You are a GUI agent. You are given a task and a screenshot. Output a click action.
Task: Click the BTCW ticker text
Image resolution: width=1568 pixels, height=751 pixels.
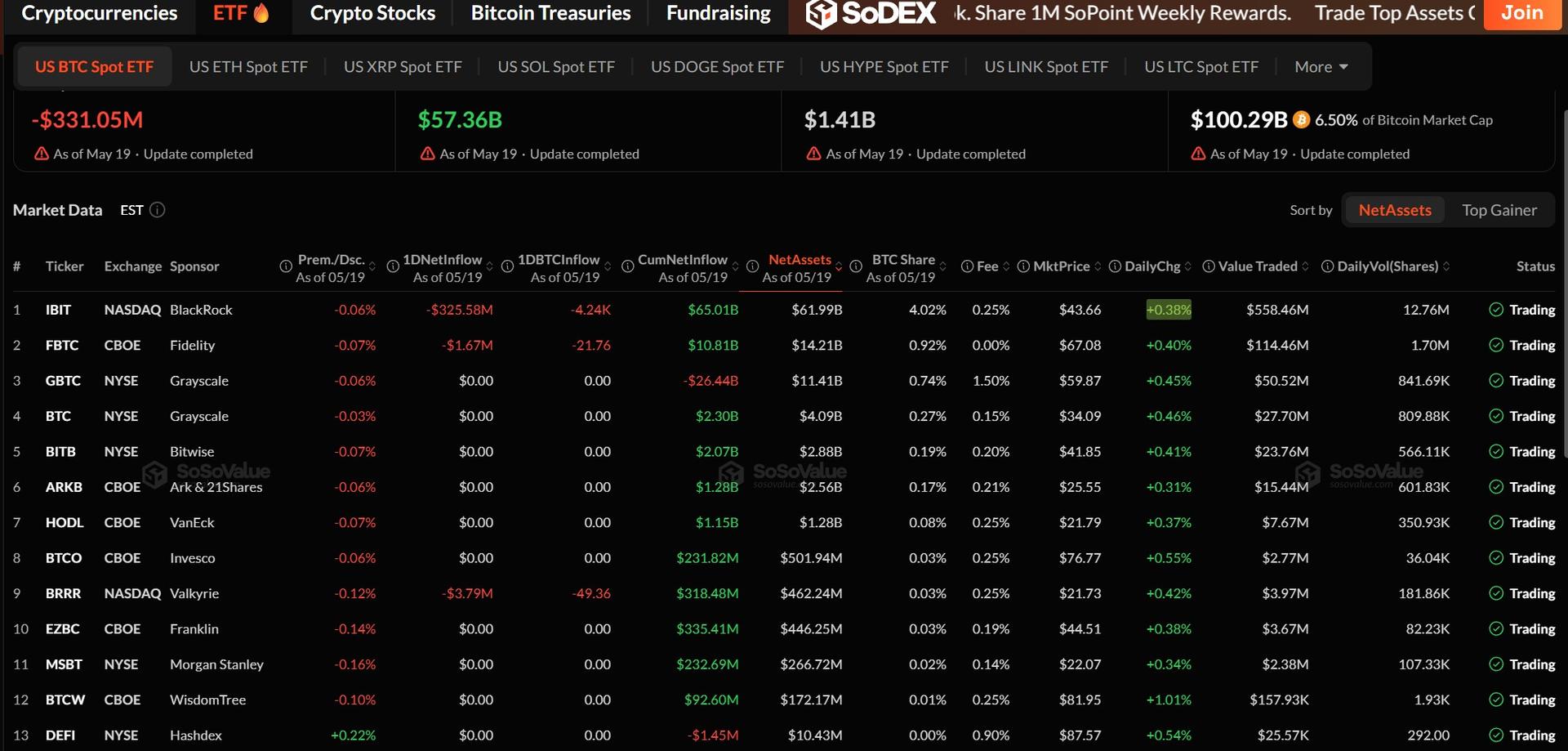(65, 700)
